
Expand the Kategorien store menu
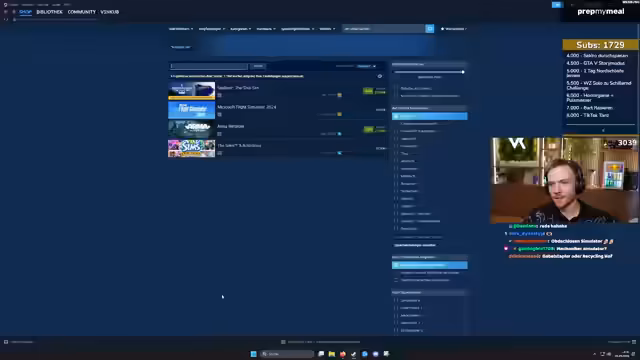click(x=240, y=29)
